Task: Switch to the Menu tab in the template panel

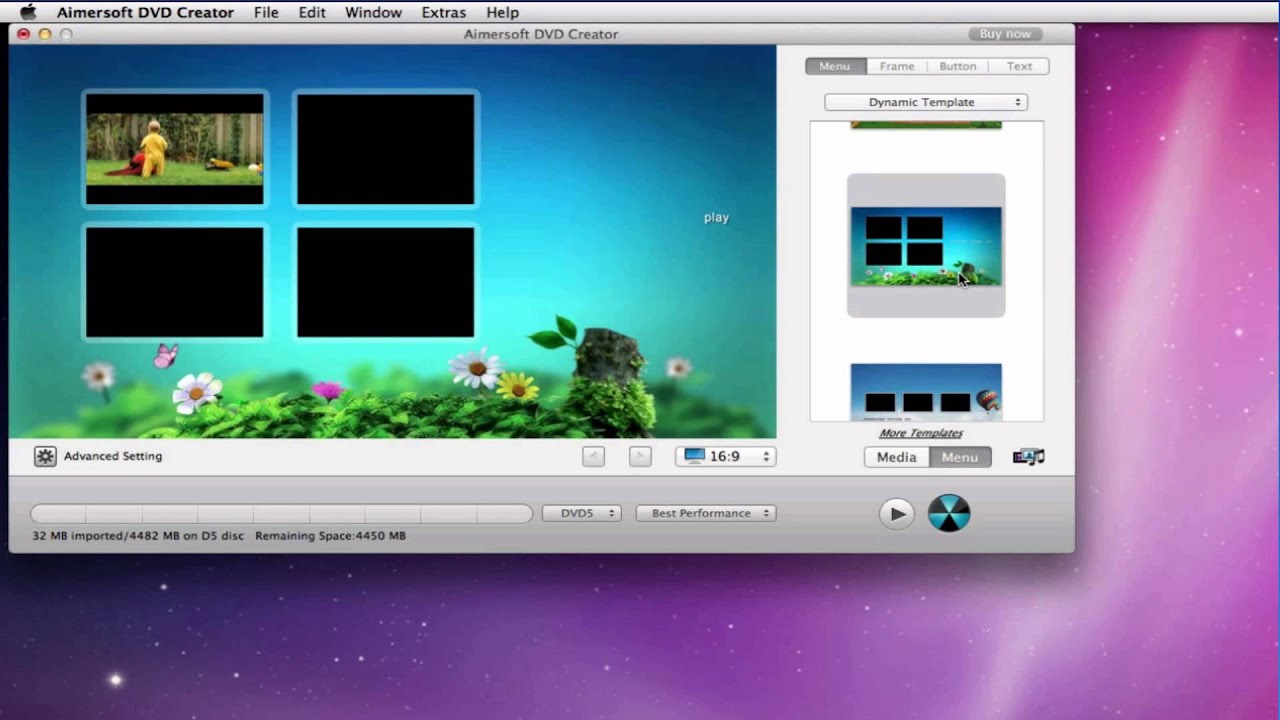Action: tap(835, 66)
